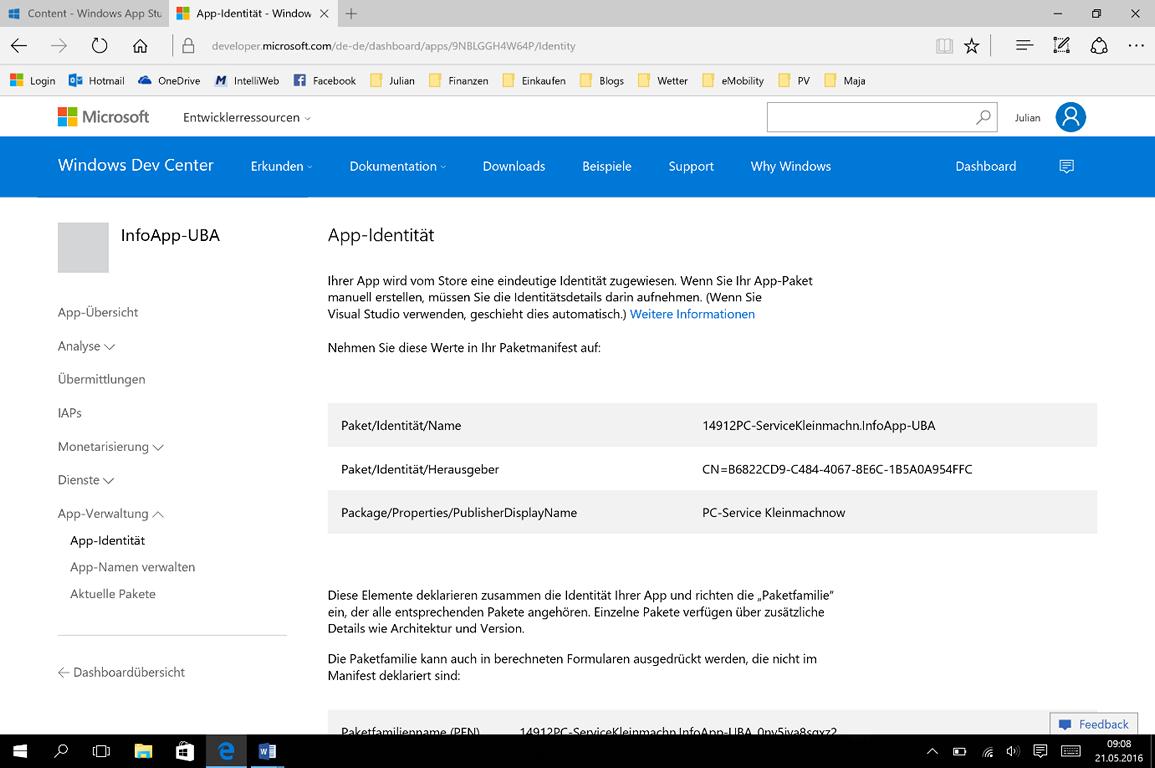
Task: Reload the page with the refresh icon
Action: 99,46
